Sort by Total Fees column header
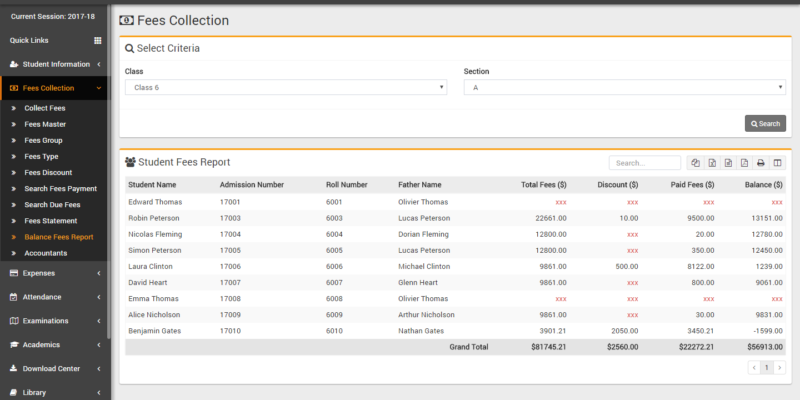The height and width of the screenshot is (400, 800). pyautogui.click(x=543, y=185)
